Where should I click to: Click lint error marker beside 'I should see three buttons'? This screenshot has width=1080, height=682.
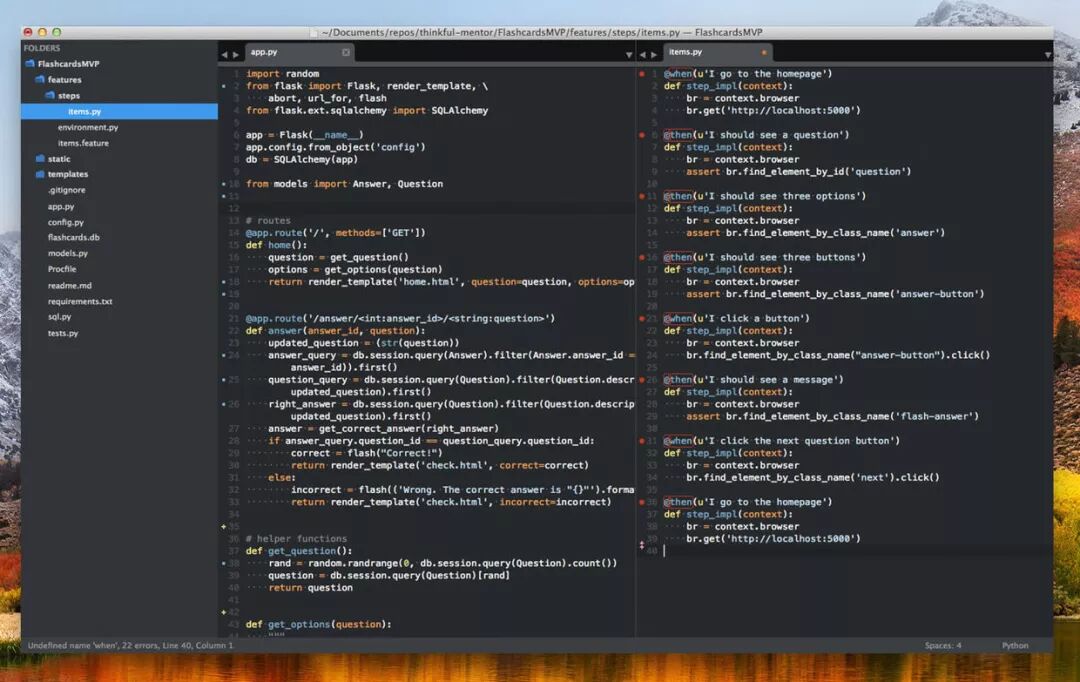(x=642, y=258)
